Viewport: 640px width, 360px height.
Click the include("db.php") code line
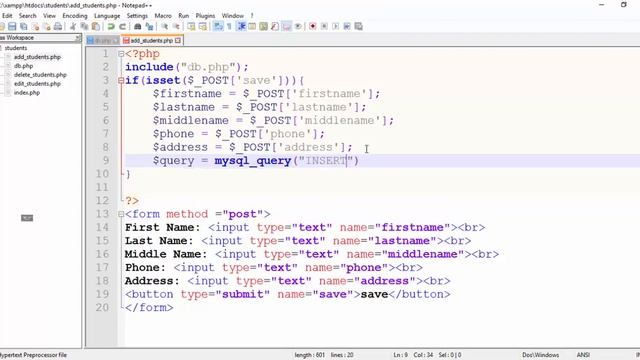coord(187,67)
